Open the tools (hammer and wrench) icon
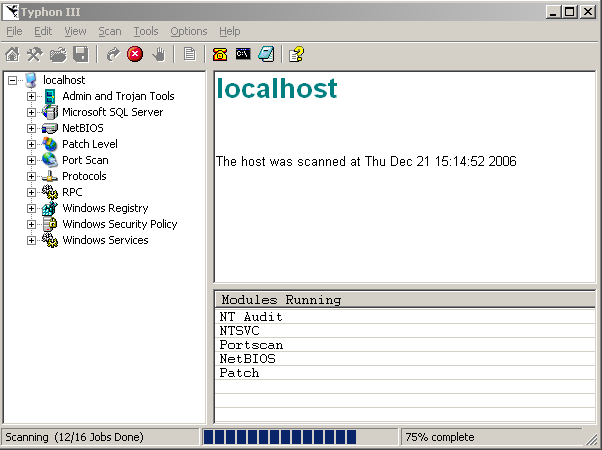The height and width of the screenshot is (450, 602). tap(35, 54)
